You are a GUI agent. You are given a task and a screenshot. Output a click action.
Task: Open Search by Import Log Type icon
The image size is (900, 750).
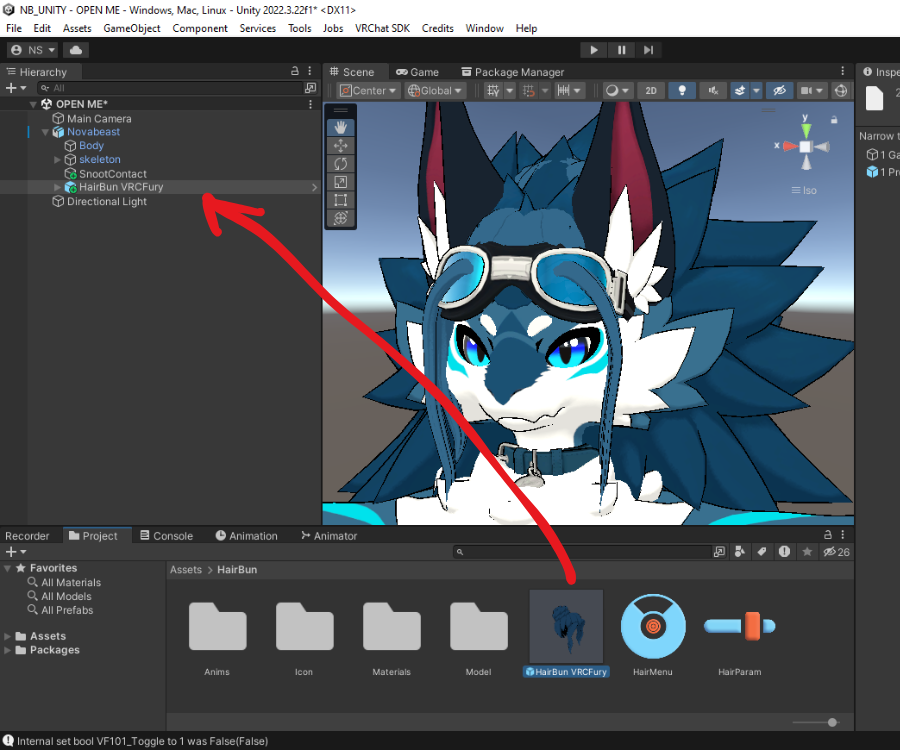coord(784,551)
